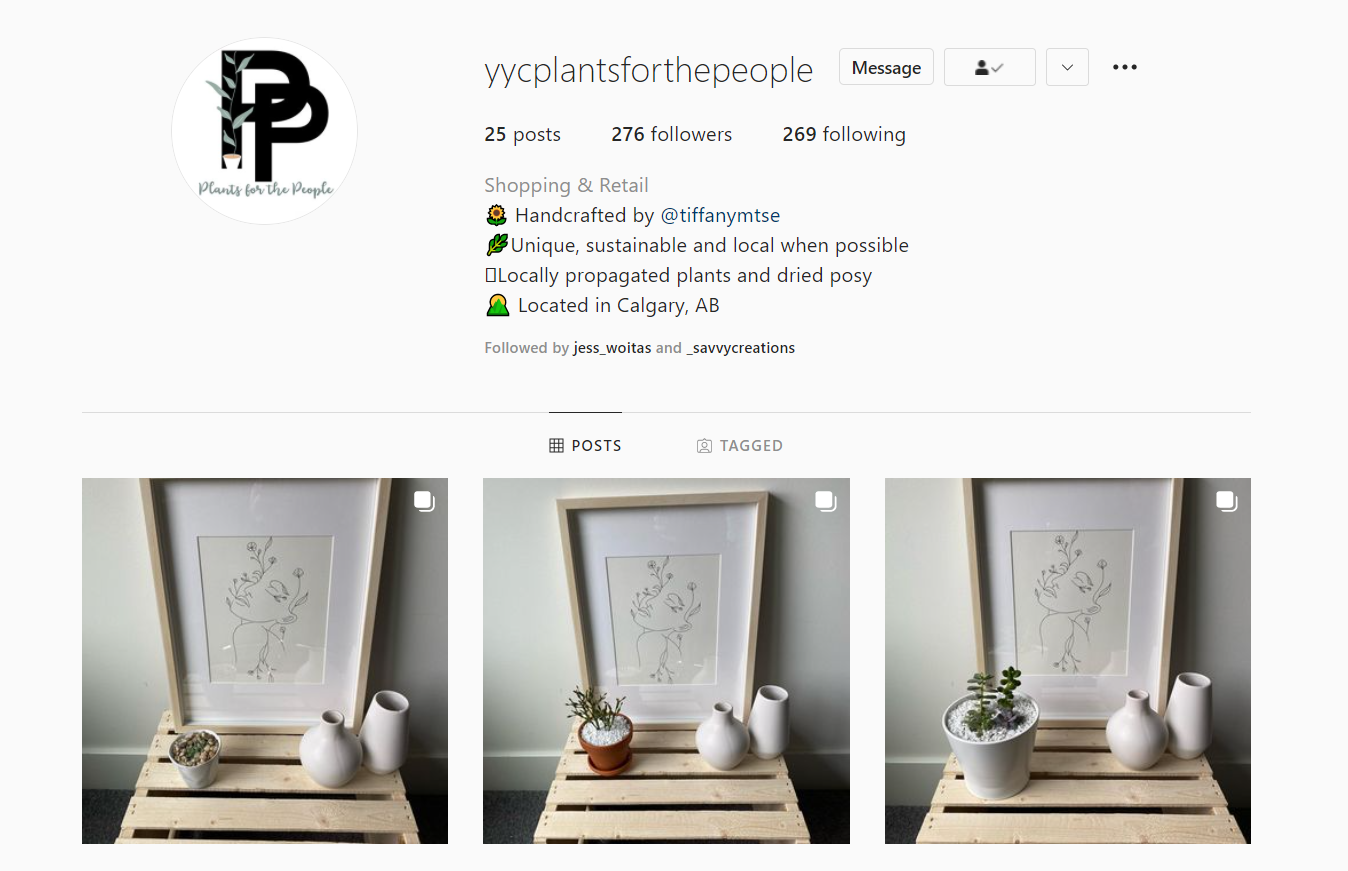Click carousel icon on the third post
Viewport: 1348px width, 871px height.
click(1227, 501)
